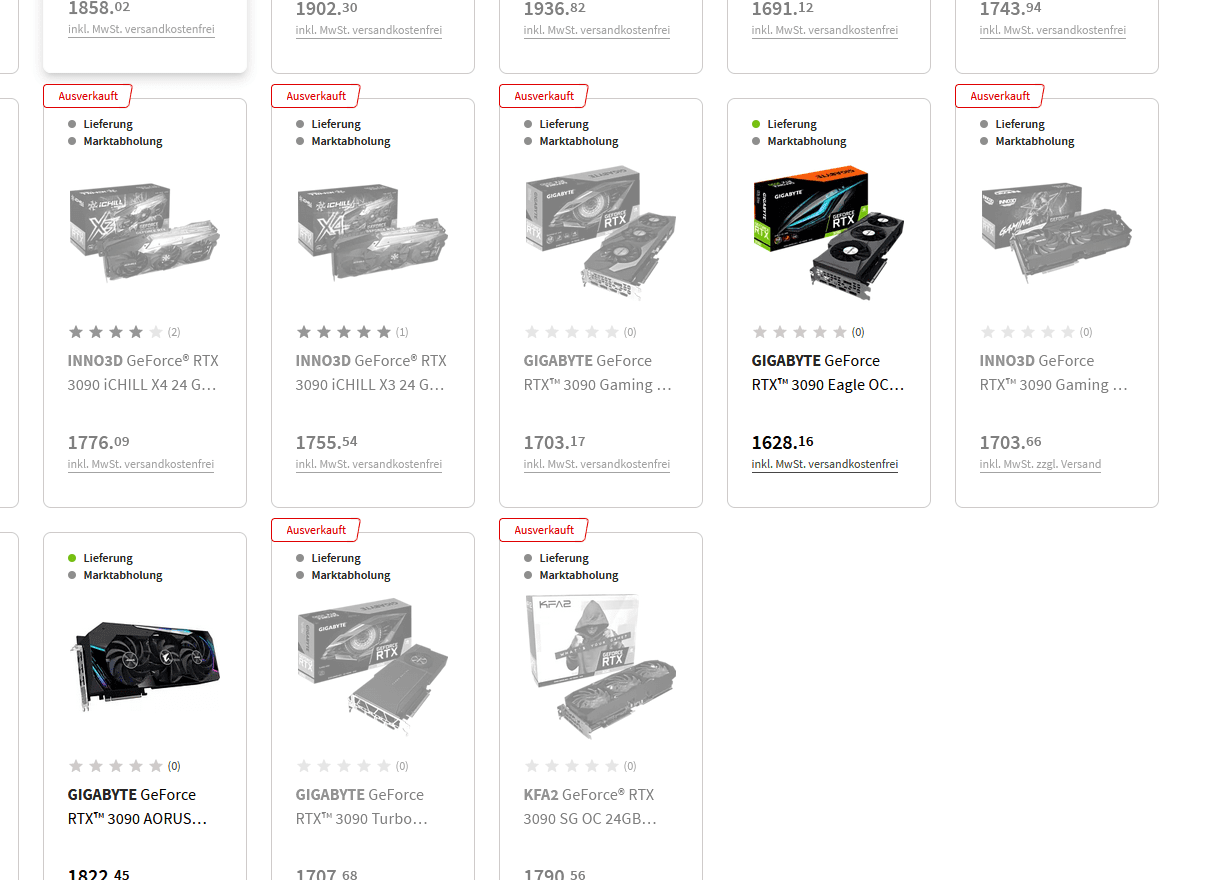Click the Ausverkauft badge above the KFA2 card
The height and width of the screenshot is (880, 1231).
click(x=544, y=530)
